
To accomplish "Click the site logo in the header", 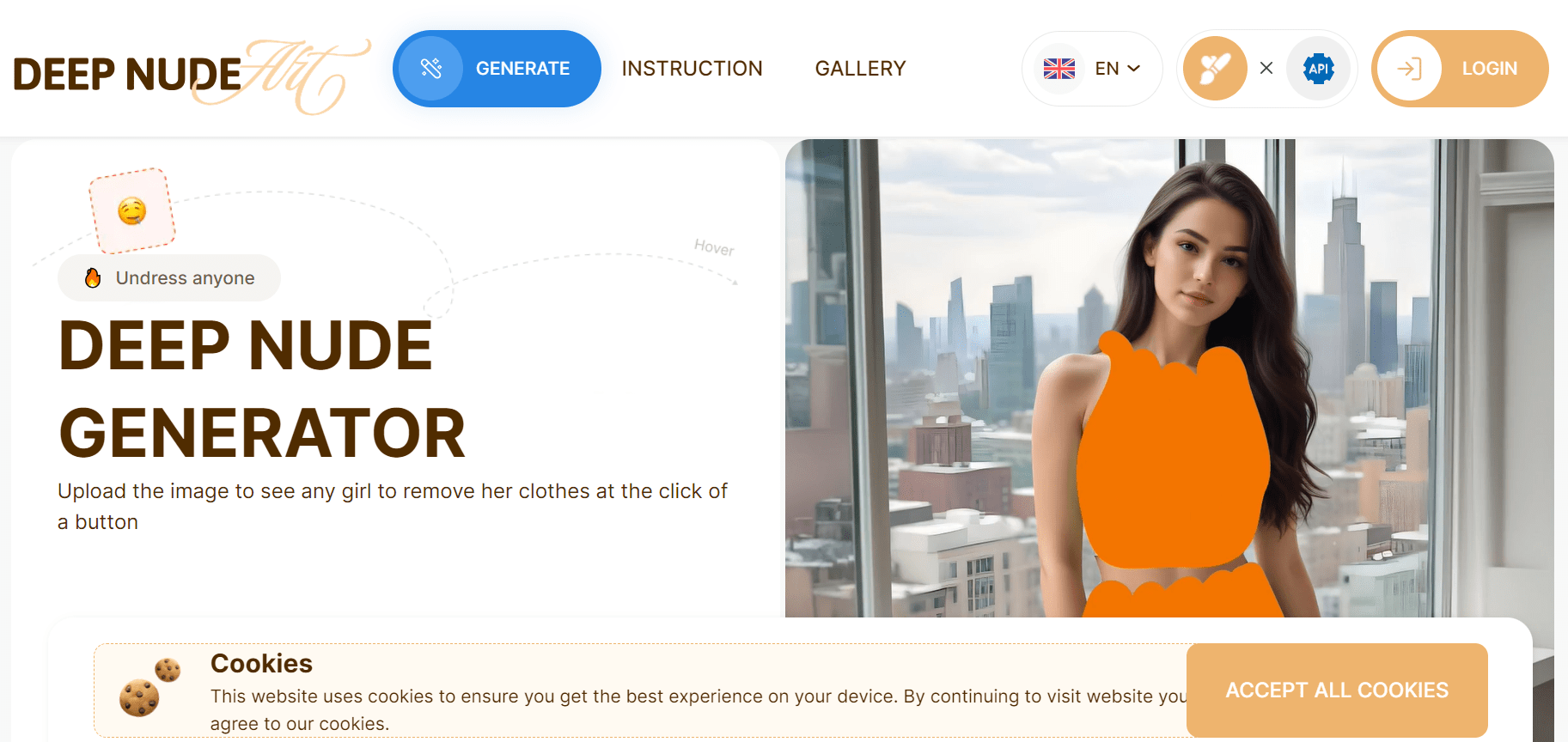I will tap(191, 76).
